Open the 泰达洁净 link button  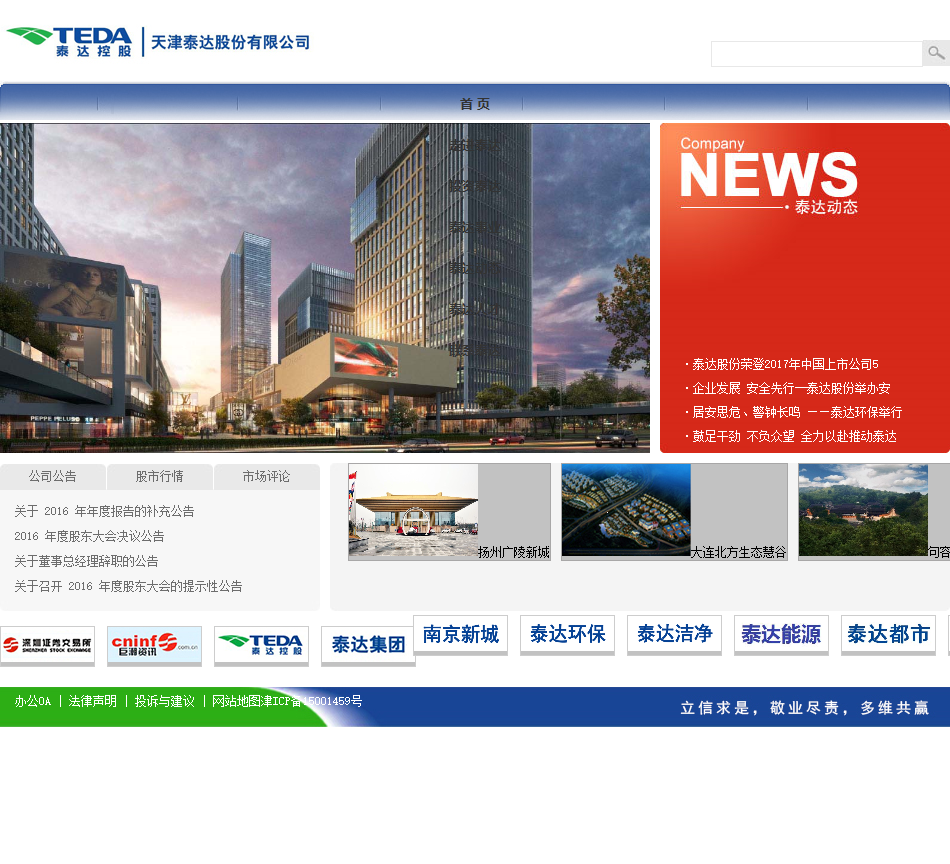coord(674,634)
